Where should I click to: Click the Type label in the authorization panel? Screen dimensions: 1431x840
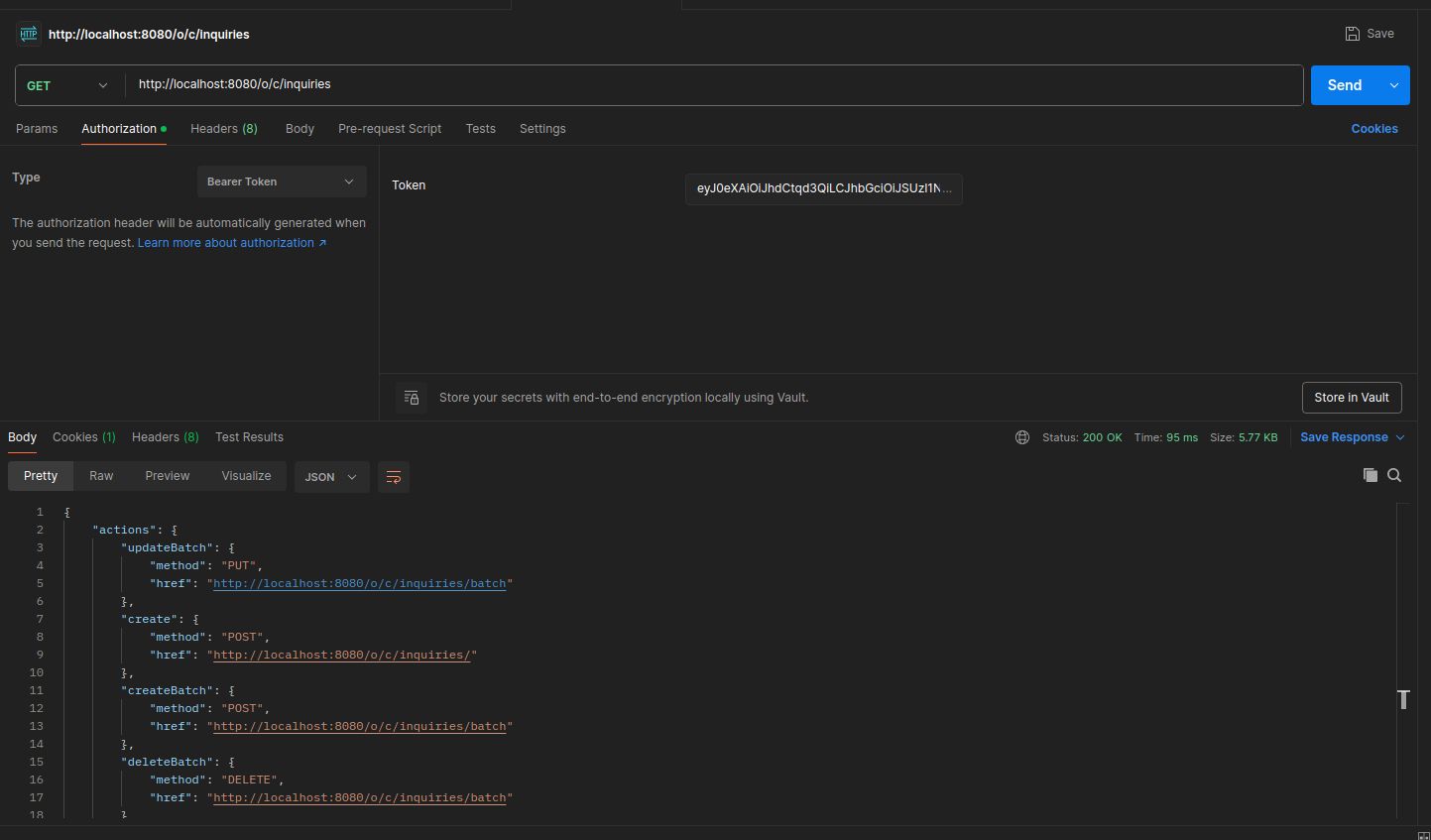(x=26, y=178)
